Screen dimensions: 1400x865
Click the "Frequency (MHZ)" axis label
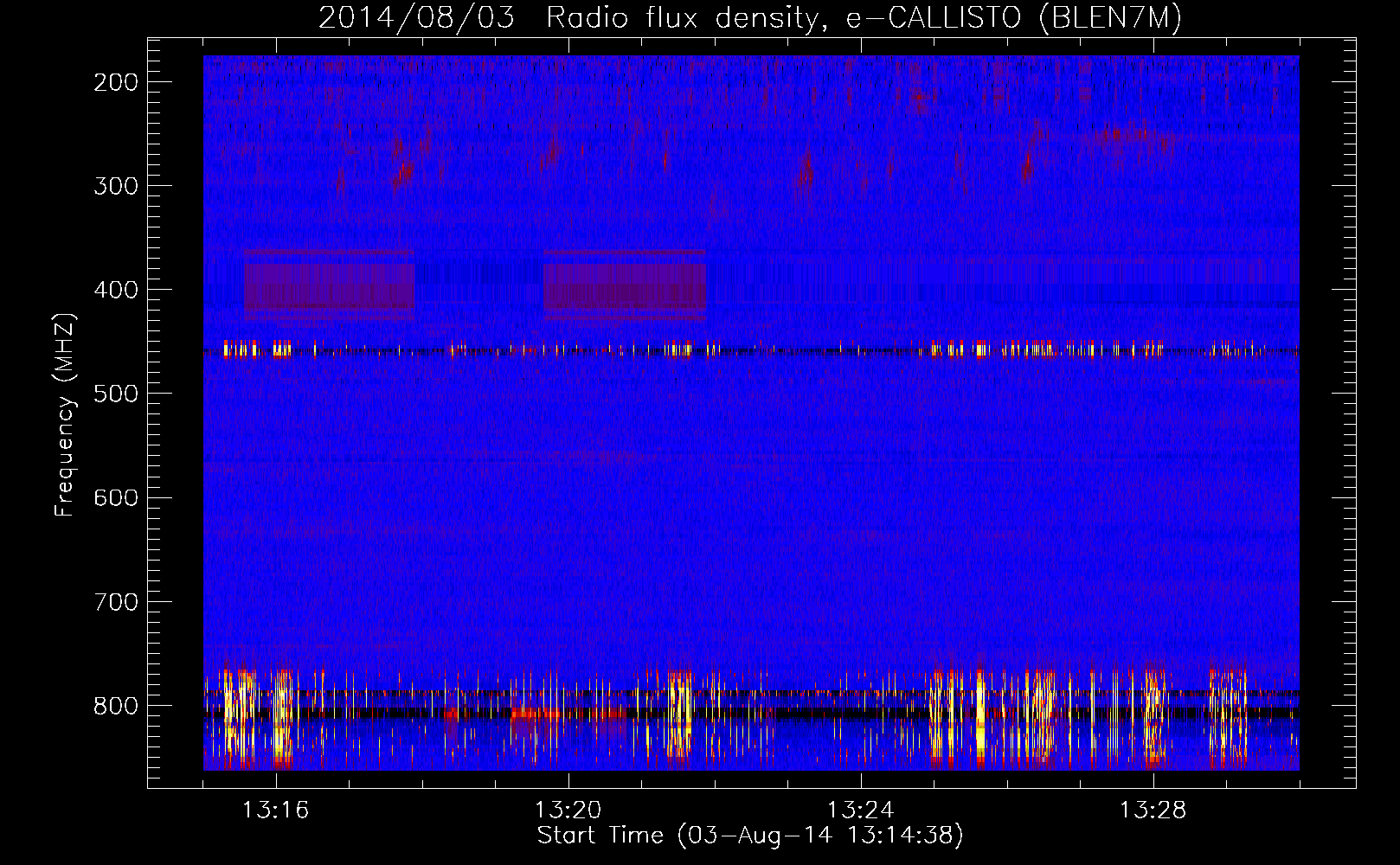click(x=65, y=415)
